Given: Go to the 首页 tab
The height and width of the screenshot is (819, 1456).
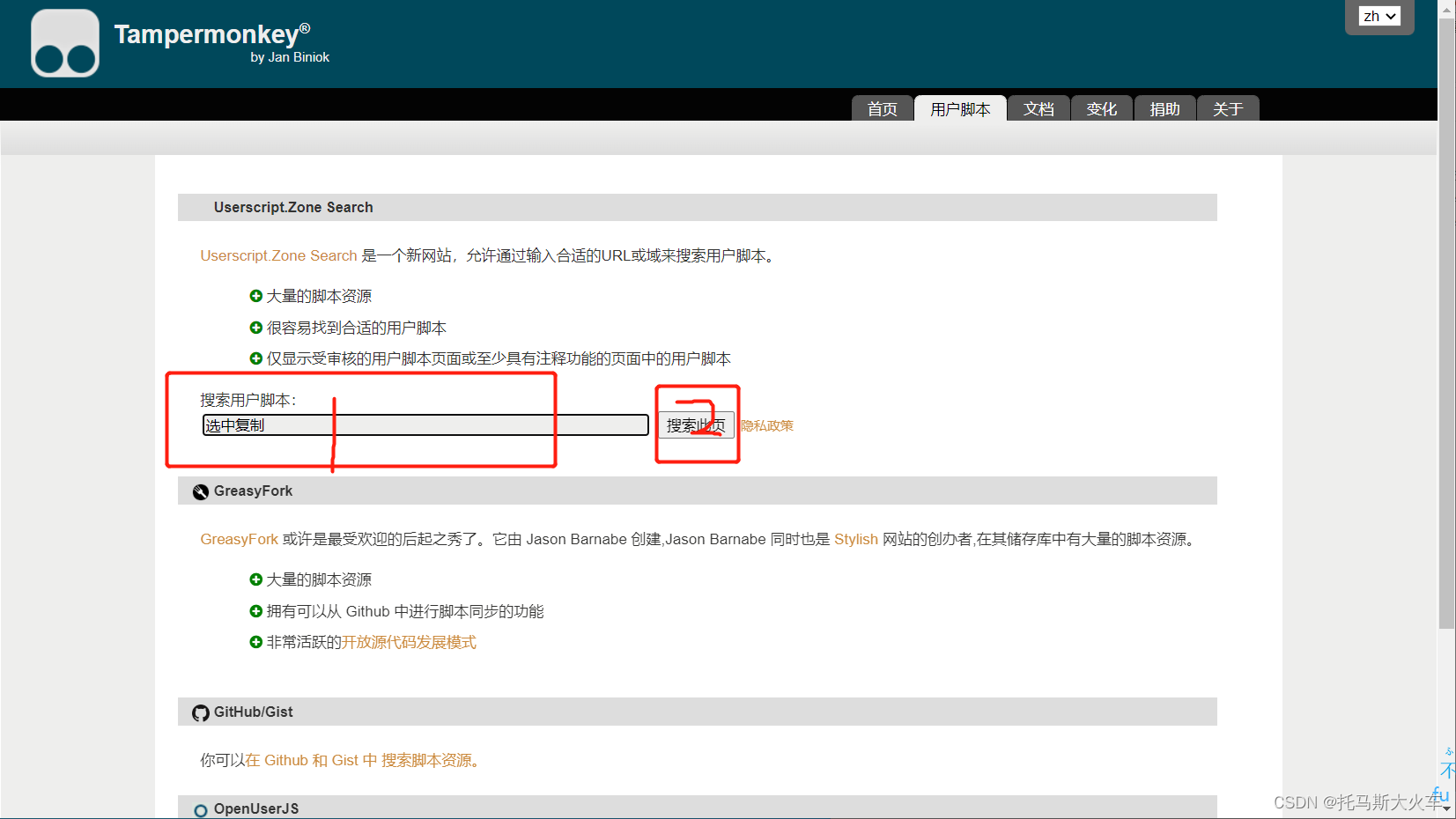Looking at the screenshot, I should pos(882,108).
